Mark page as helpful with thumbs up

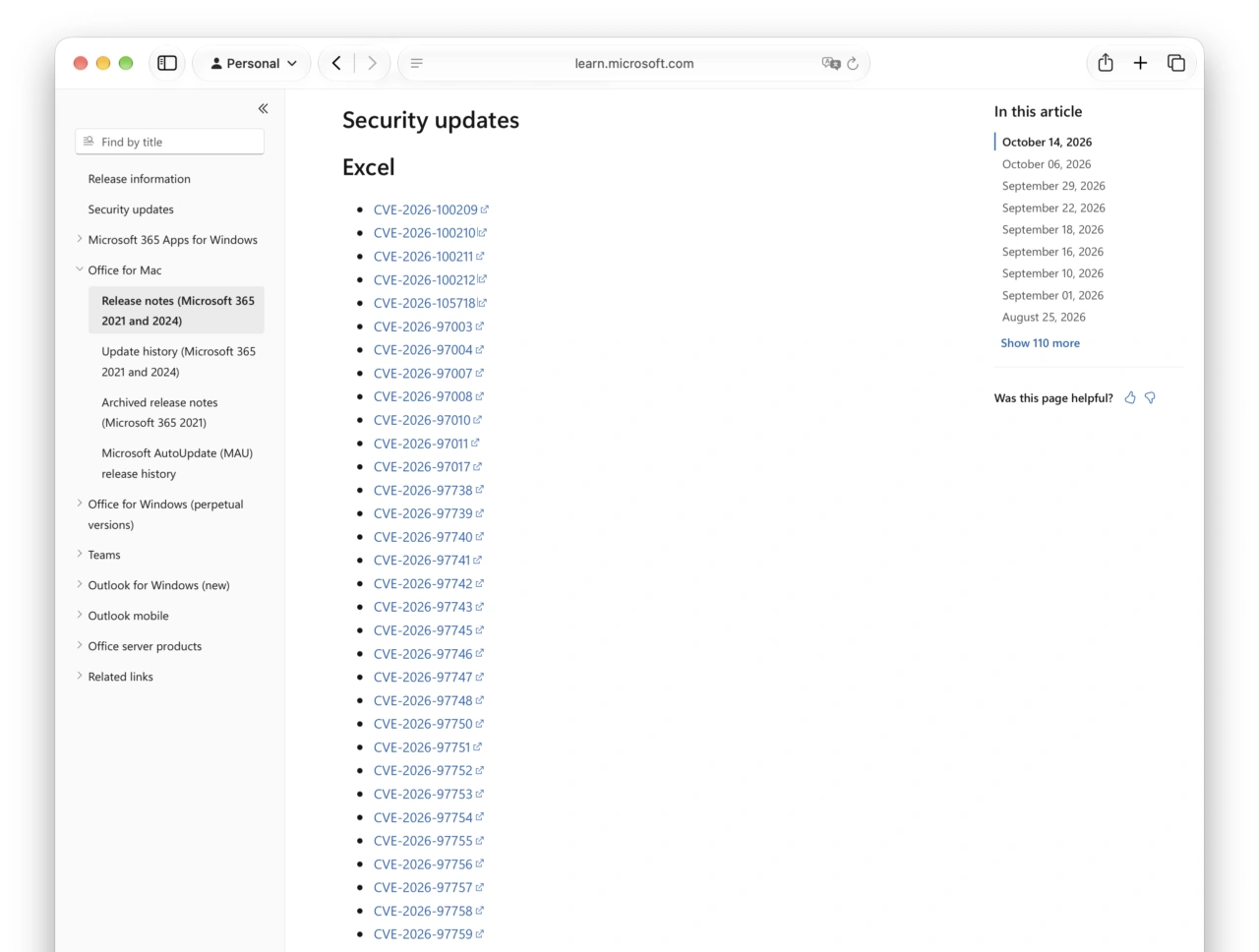[x=1130, y=398]
